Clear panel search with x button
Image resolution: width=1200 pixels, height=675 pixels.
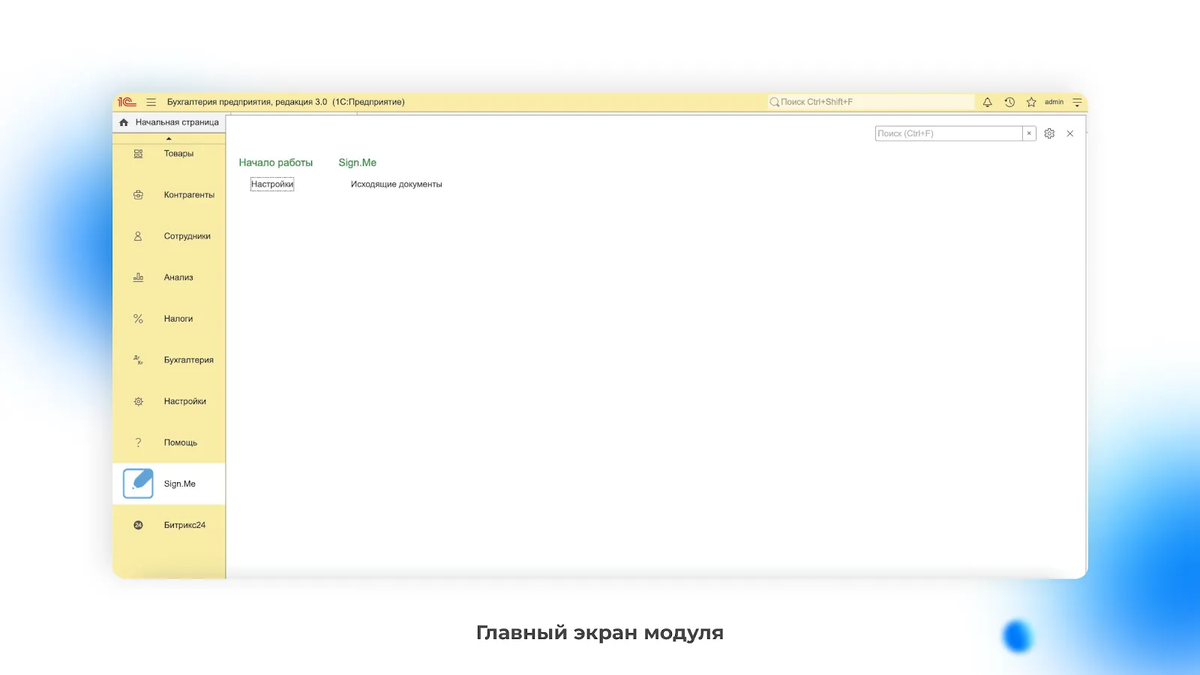[1029, 133]
